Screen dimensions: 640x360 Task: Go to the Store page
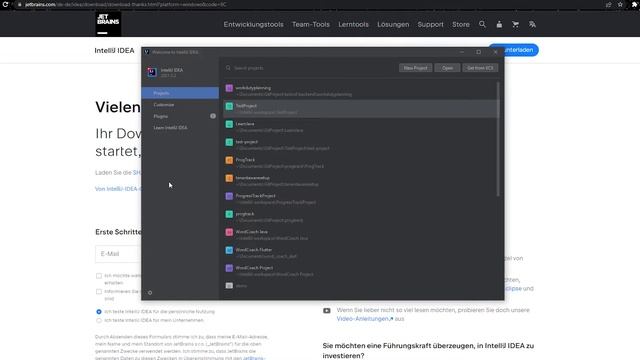(x=461, y=24)
